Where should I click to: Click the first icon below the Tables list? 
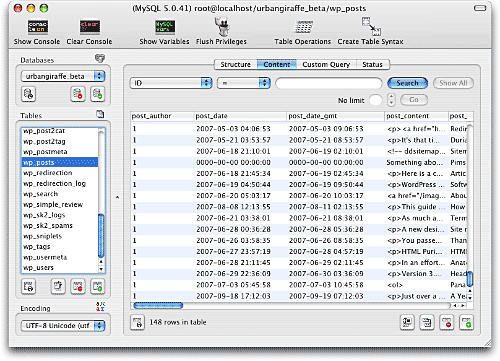pyautogui.click(x=29, y=286)
